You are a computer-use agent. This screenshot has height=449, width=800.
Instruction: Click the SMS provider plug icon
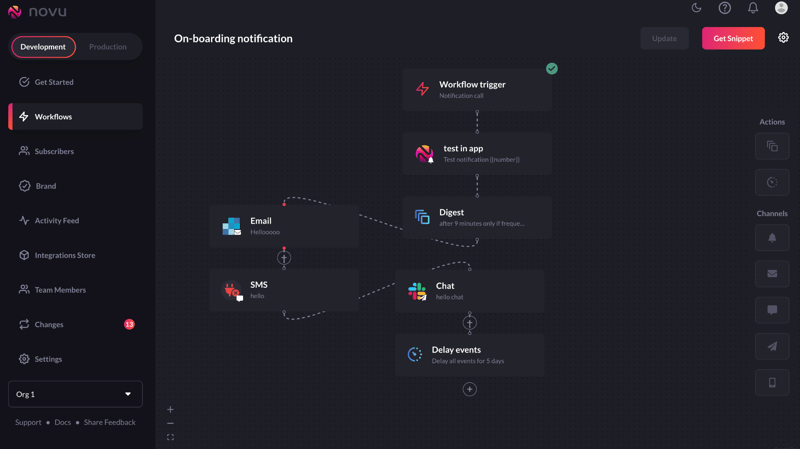tap(232, 290)
